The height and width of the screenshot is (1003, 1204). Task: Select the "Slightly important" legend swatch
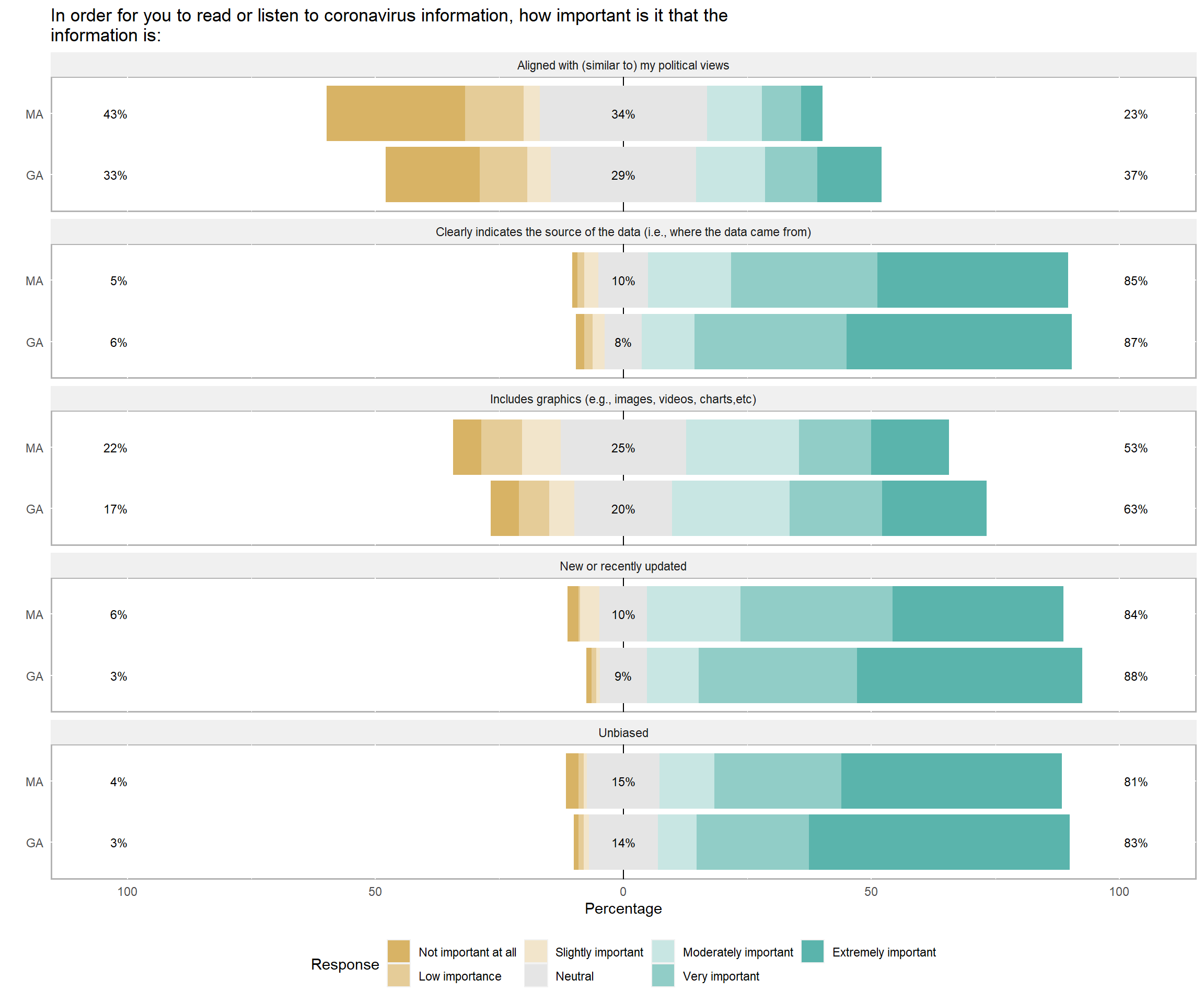click(536, 951)
